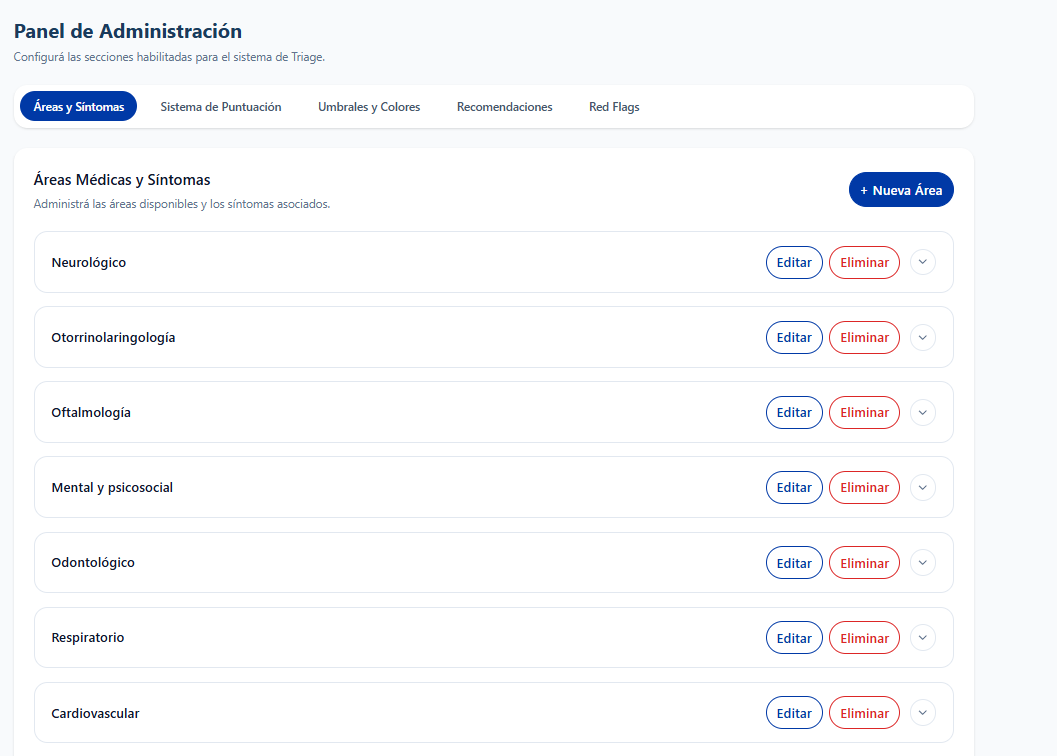Edit the Neurológico area

794,262
